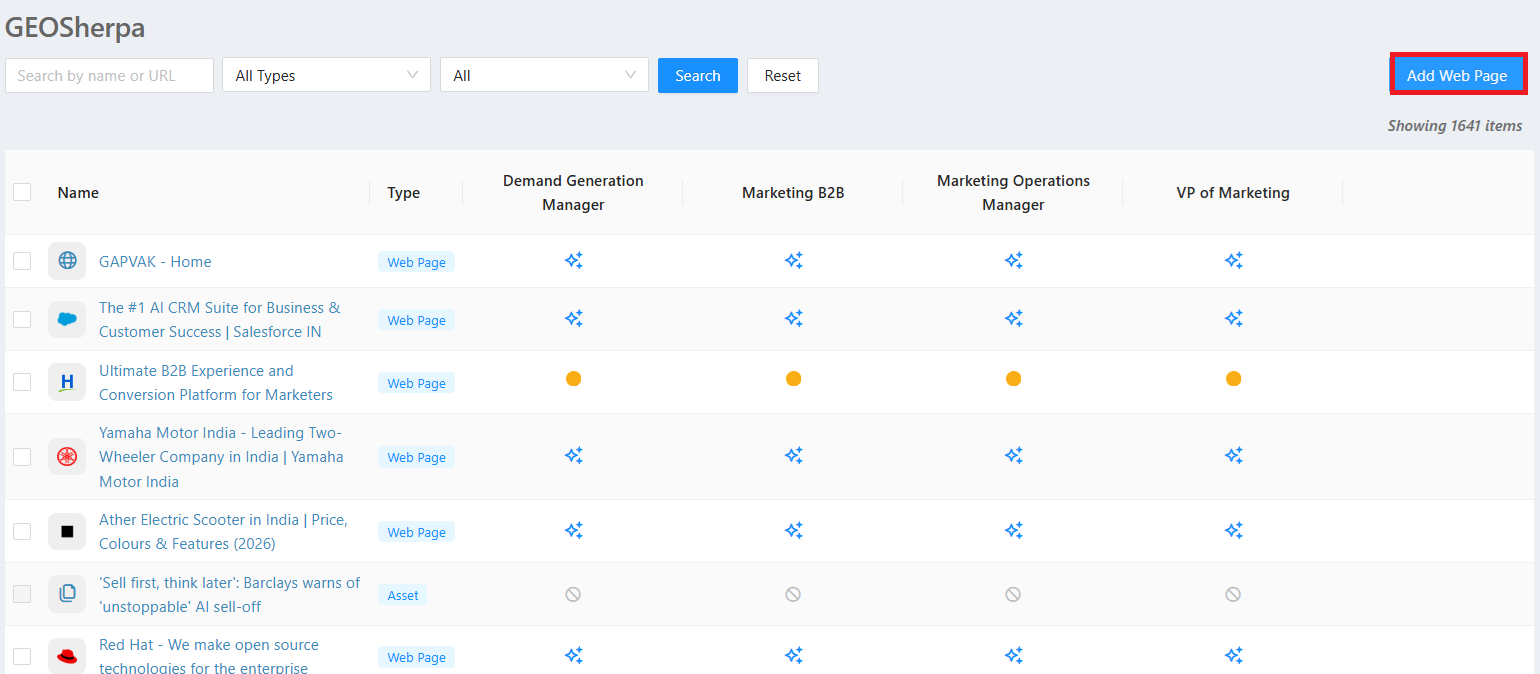Open the All filter dropdown
Image resolution: width=1540 pixels, height=674 pixels.
click(544, 75)
